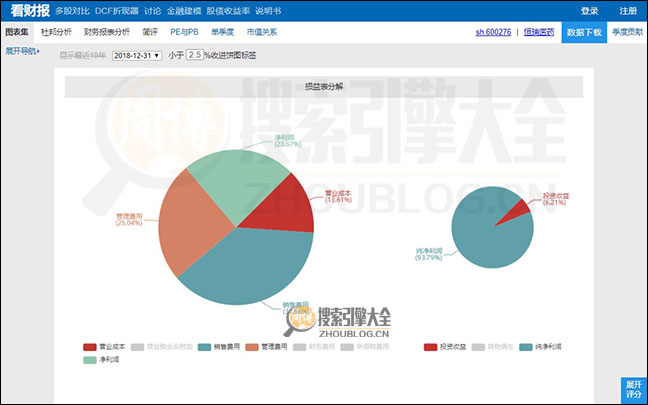Viewport: 648px width, 405px height.
Task: Open 股债收益率 page
Action: click(228, 11)
